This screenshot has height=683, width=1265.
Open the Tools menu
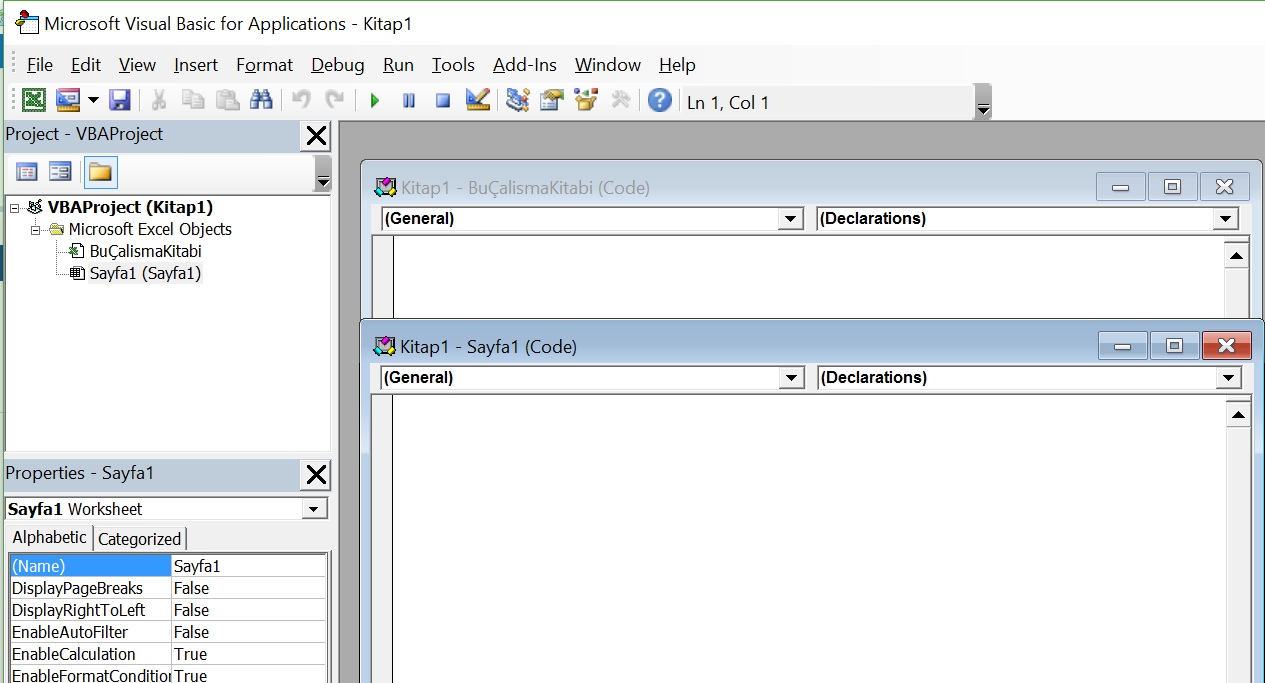point(453,65)
